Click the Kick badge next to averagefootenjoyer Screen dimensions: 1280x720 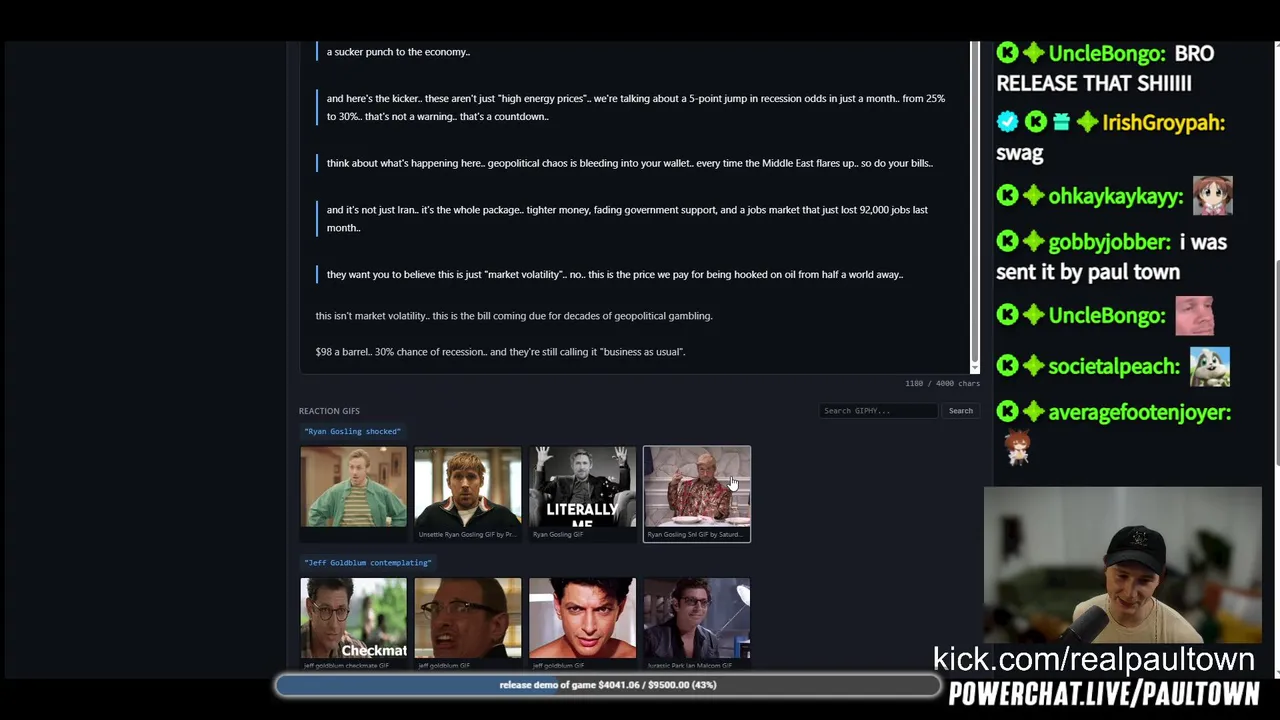(1007, 412)
